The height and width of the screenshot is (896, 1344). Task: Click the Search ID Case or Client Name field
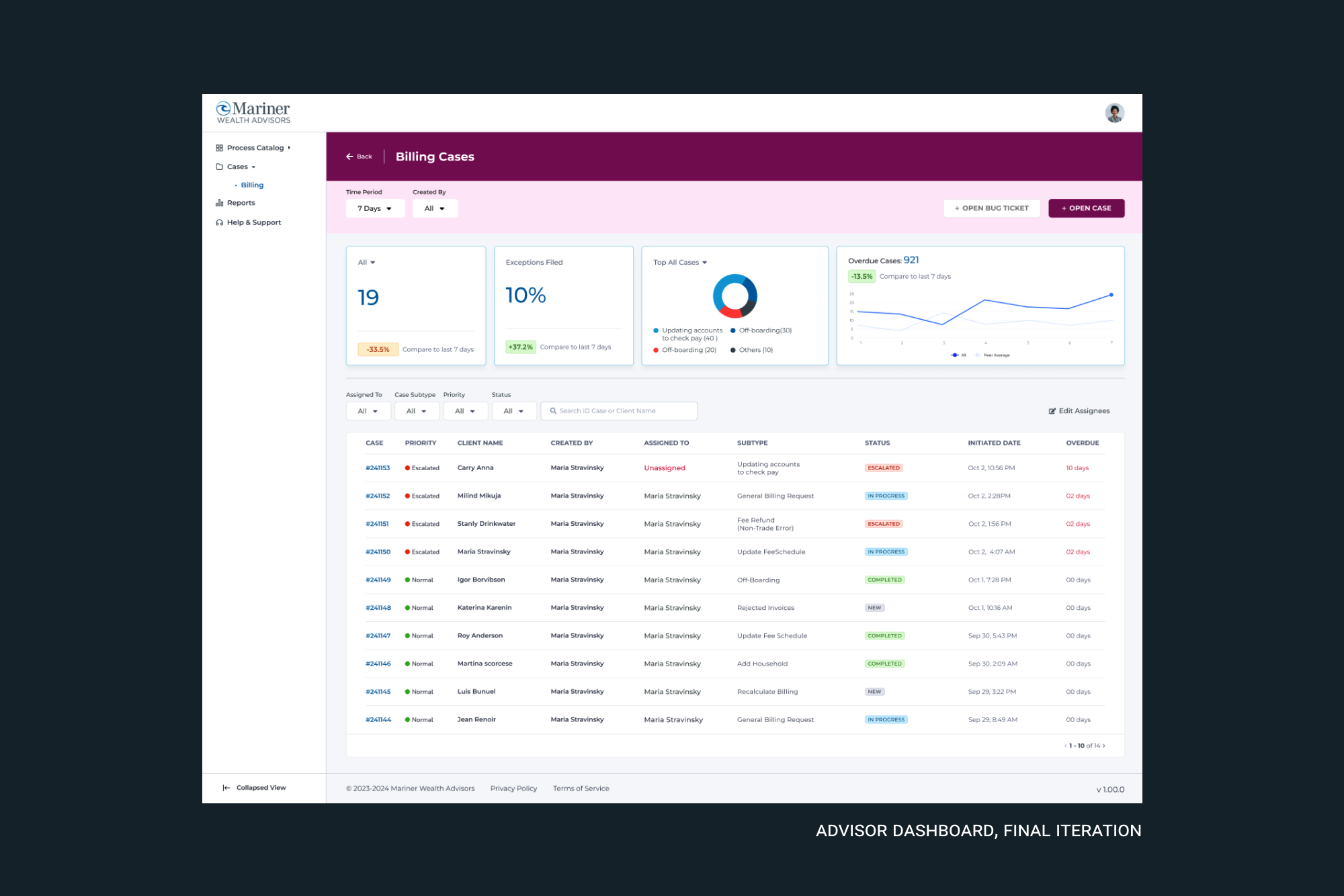[x=619, y=411]
